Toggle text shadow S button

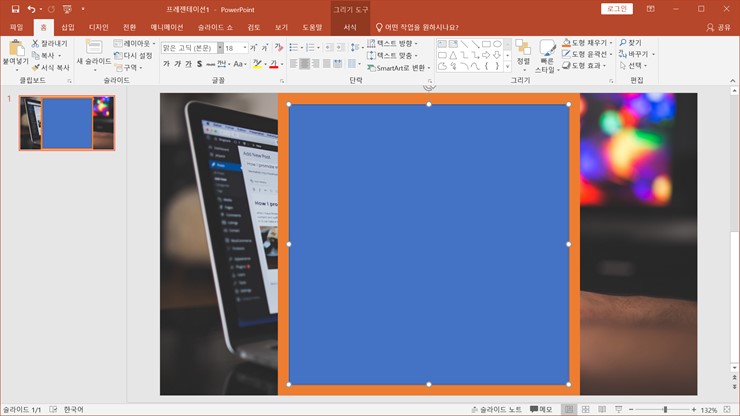(200, 64)
